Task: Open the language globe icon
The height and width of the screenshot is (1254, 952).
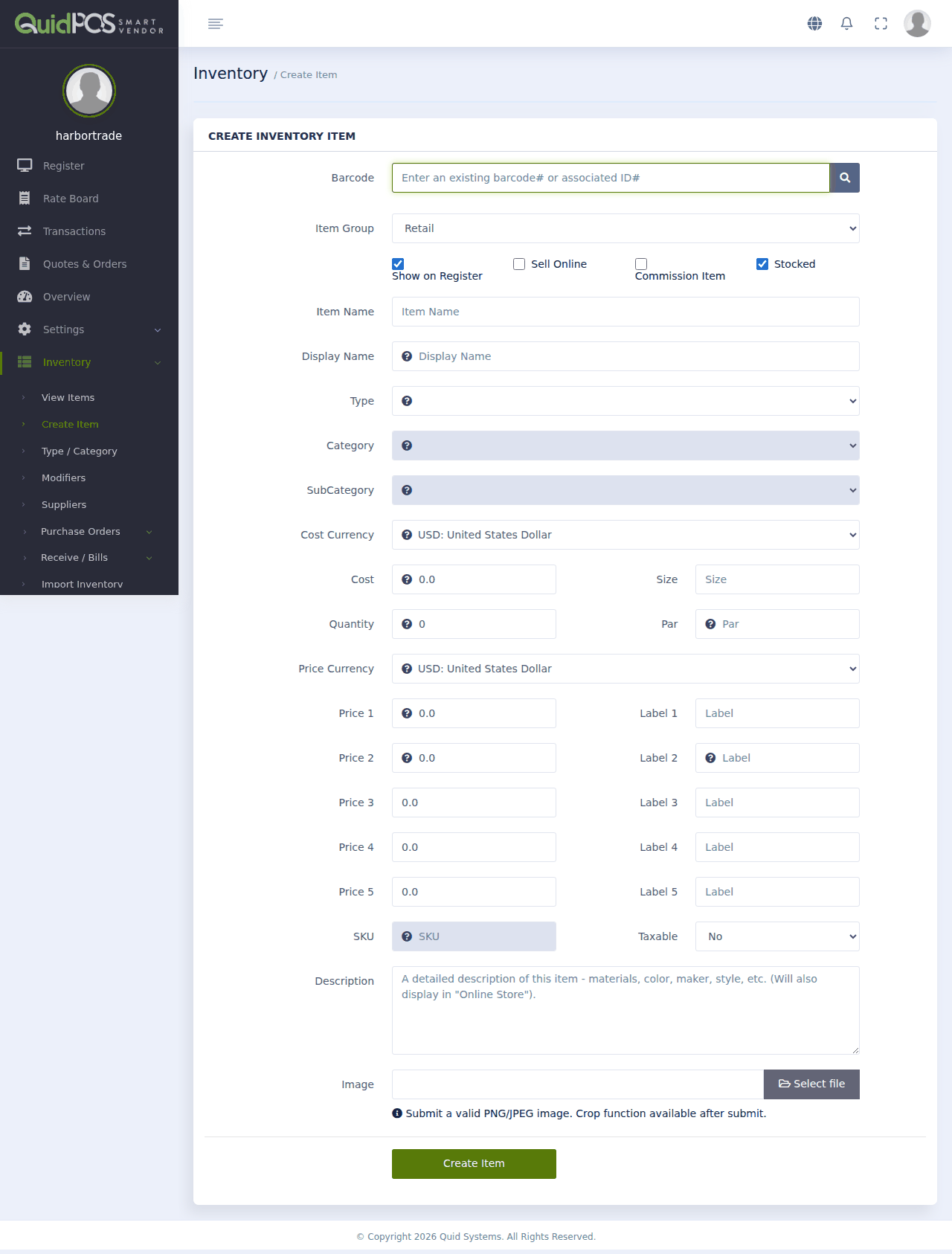Action: [x=814, y=24]
